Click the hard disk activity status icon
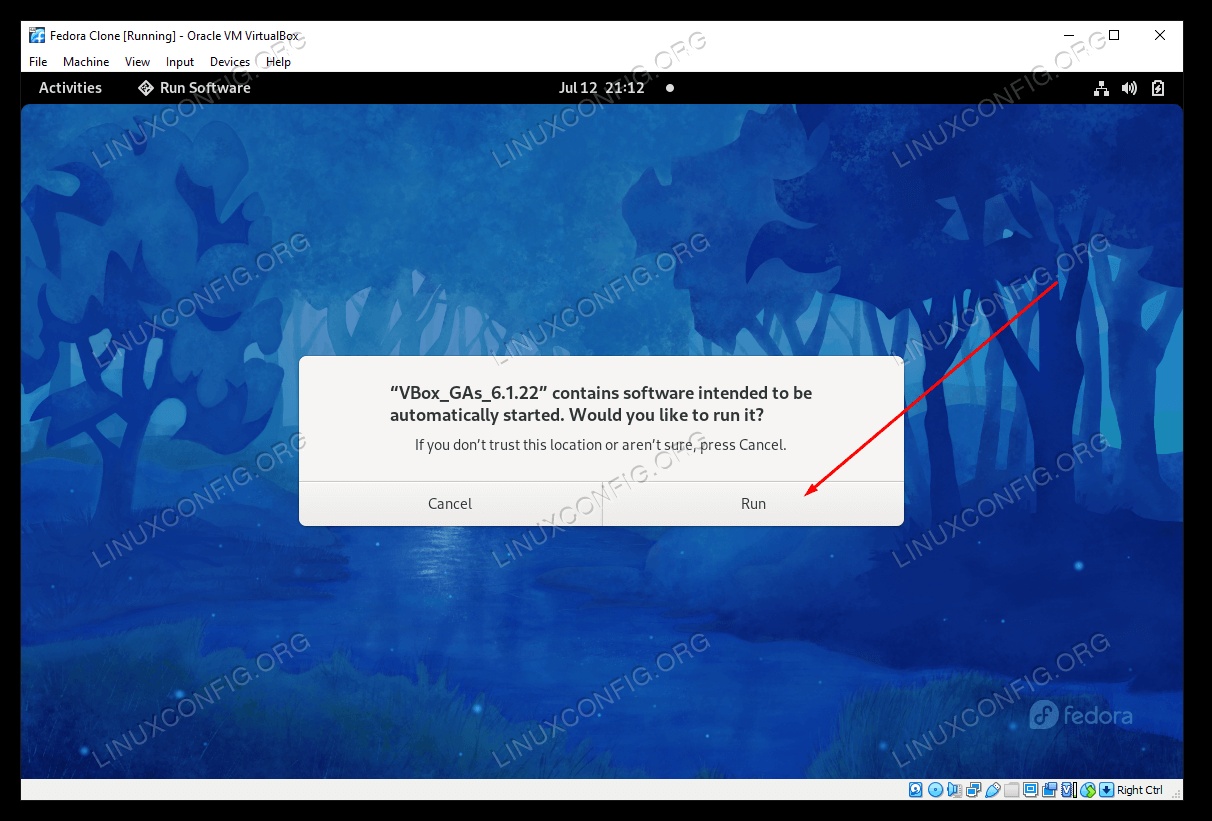The height and width of the screenshot is (821, 1212). [916, 790]
